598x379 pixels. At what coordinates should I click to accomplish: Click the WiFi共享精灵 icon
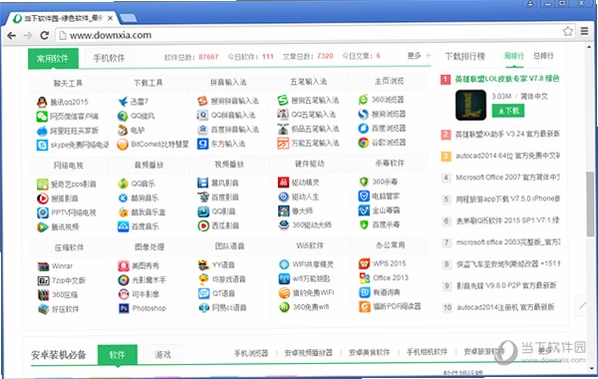[284, 264]
